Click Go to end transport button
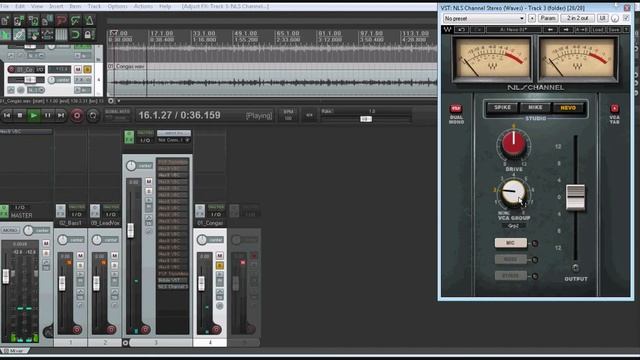The image size is (640, 360). click(61, 116)
